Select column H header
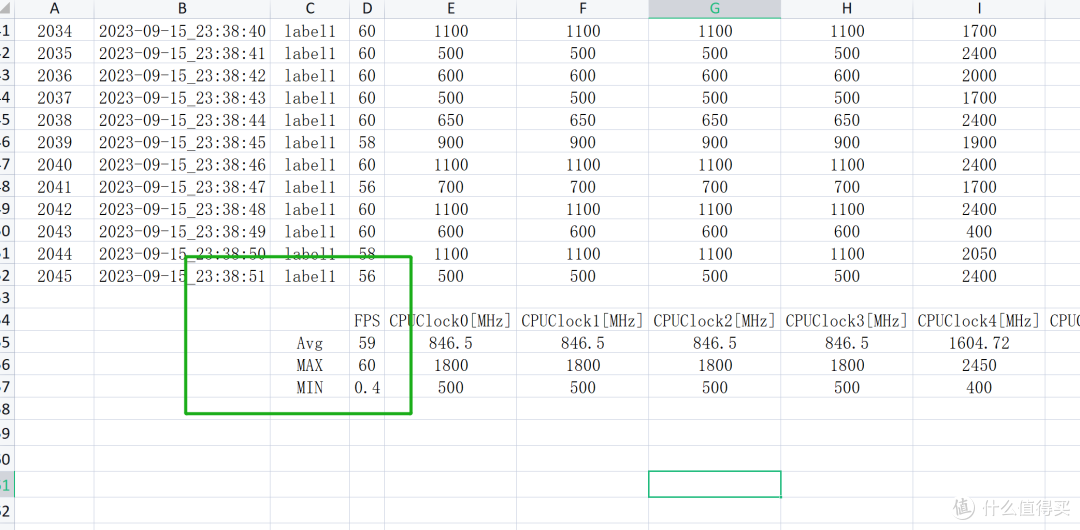Screen dimensions: 1080x530 [847, 8]
